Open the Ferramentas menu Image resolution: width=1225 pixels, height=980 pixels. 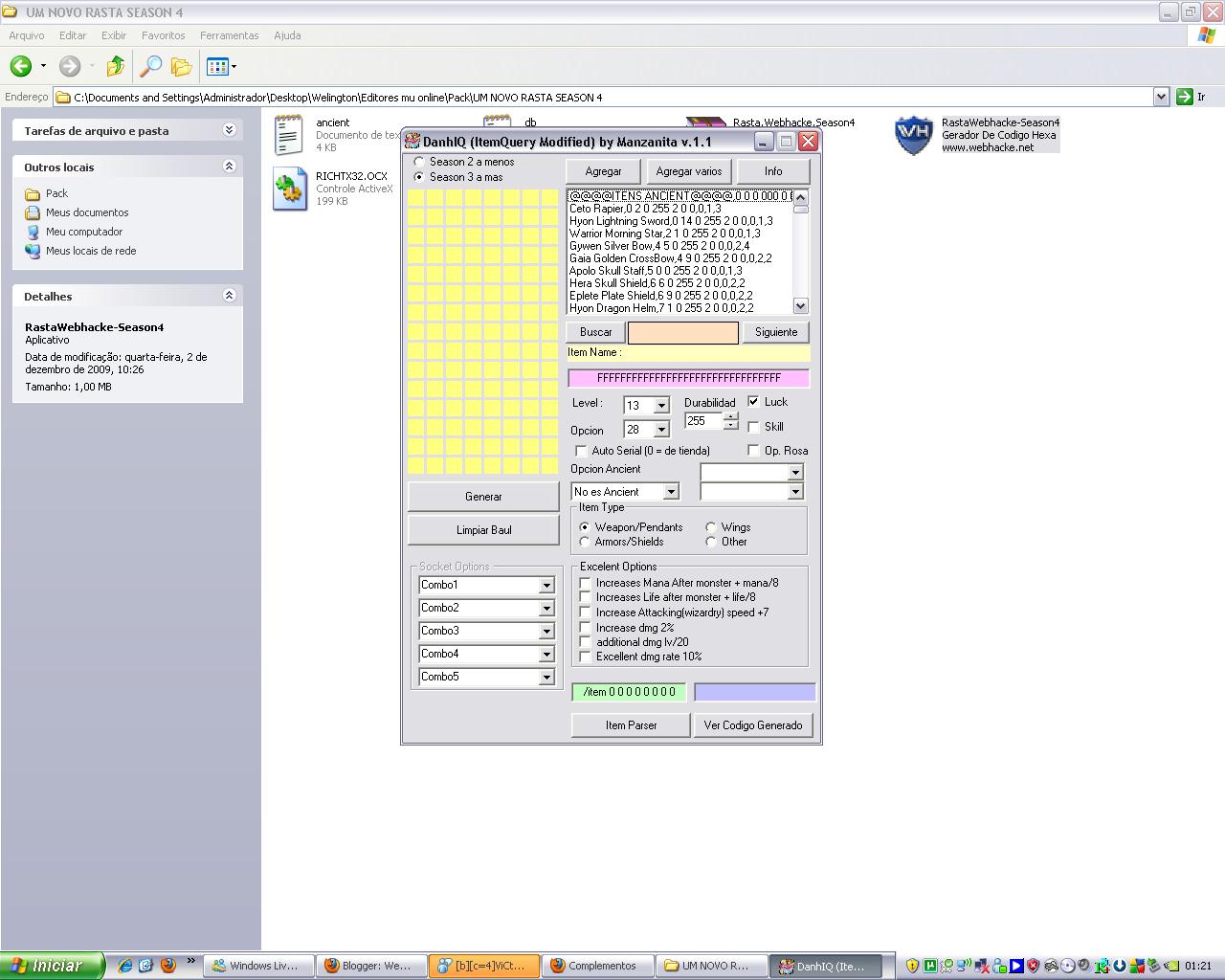(x=230, y=35)
